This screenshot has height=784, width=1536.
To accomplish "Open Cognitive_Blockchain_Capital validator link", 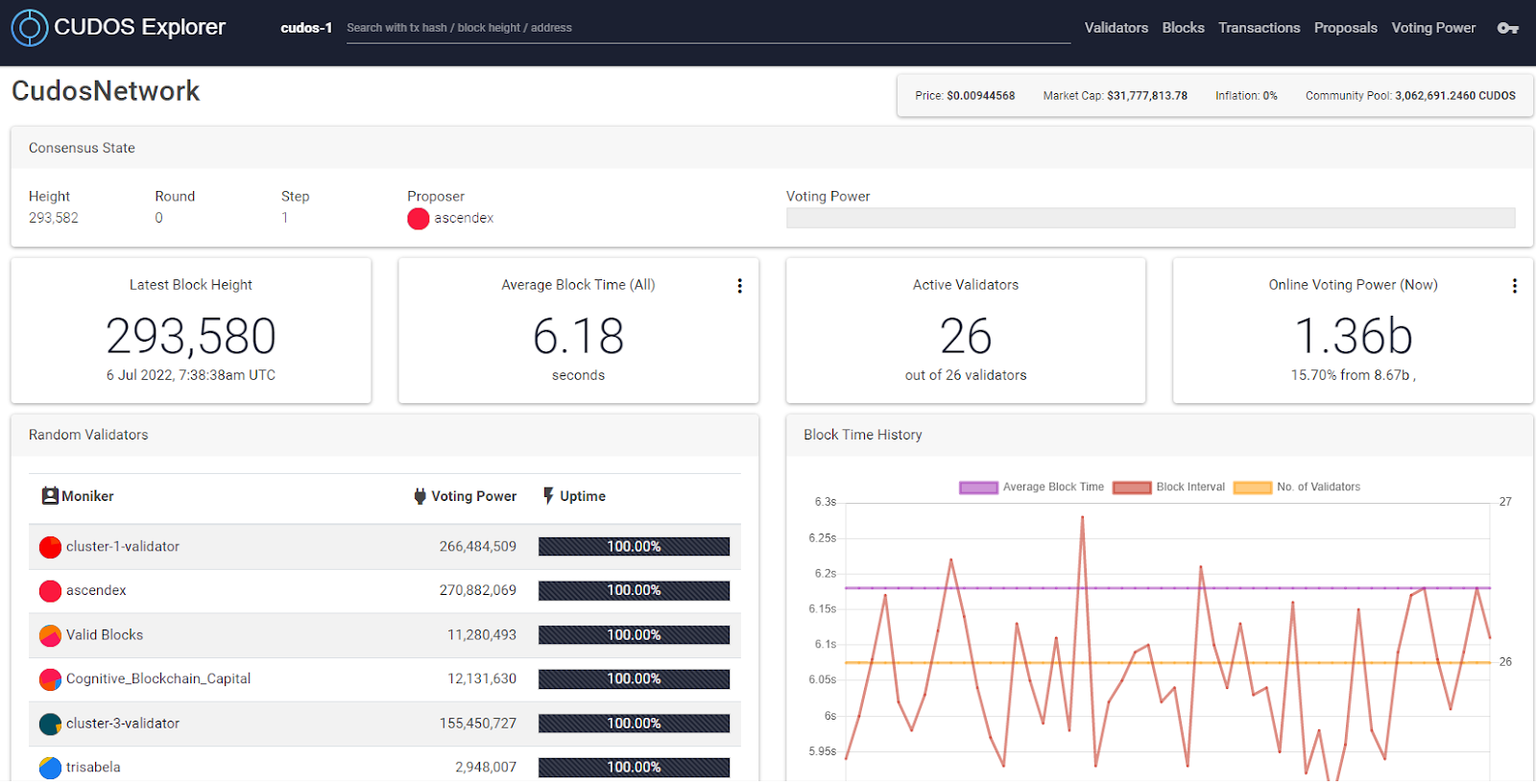I will (x=158, y=679).
